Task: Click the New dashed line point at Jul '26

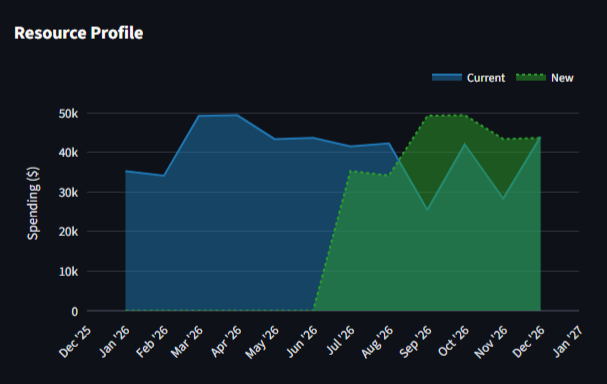Action: click(351, 171)
